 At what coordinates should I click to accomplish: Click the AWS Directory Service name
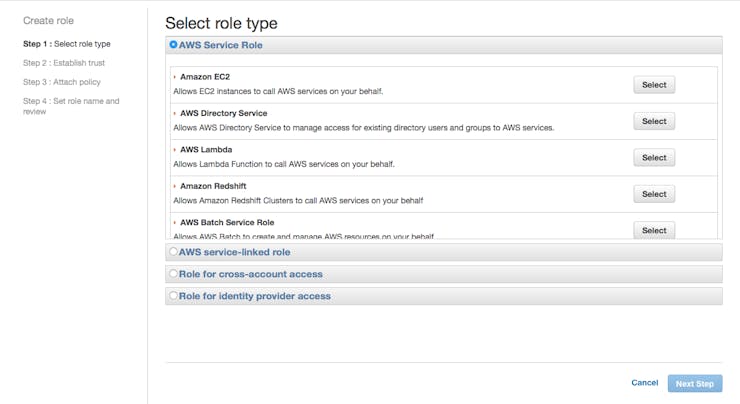(x=224, y=113)
